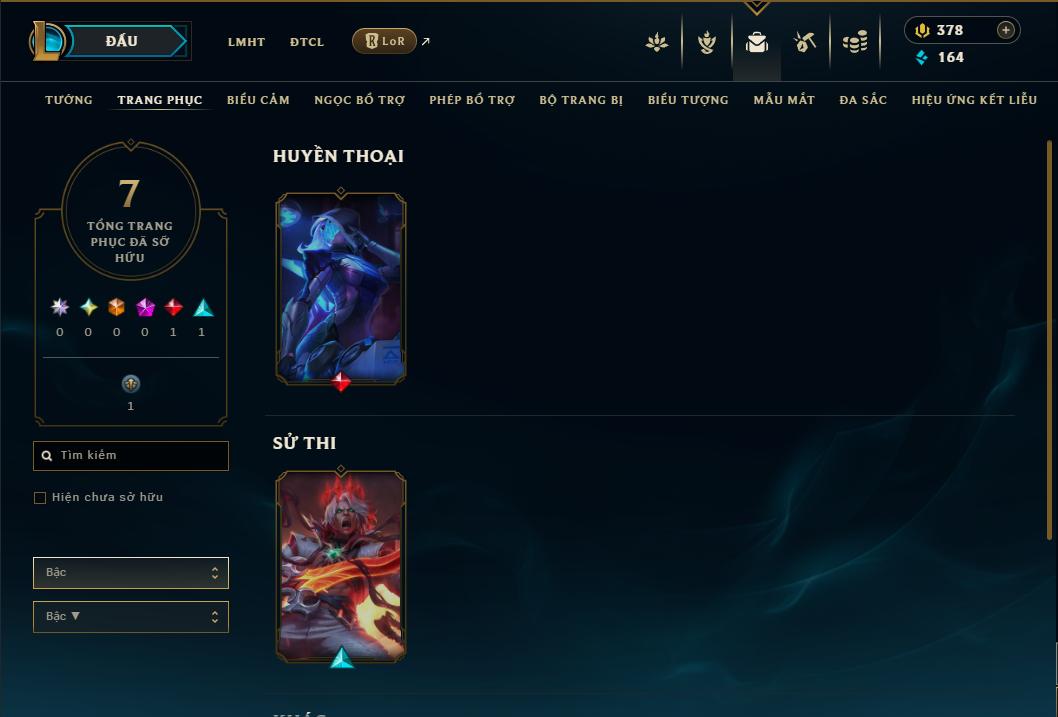Launch LoR via the link button

pos(384,41)
